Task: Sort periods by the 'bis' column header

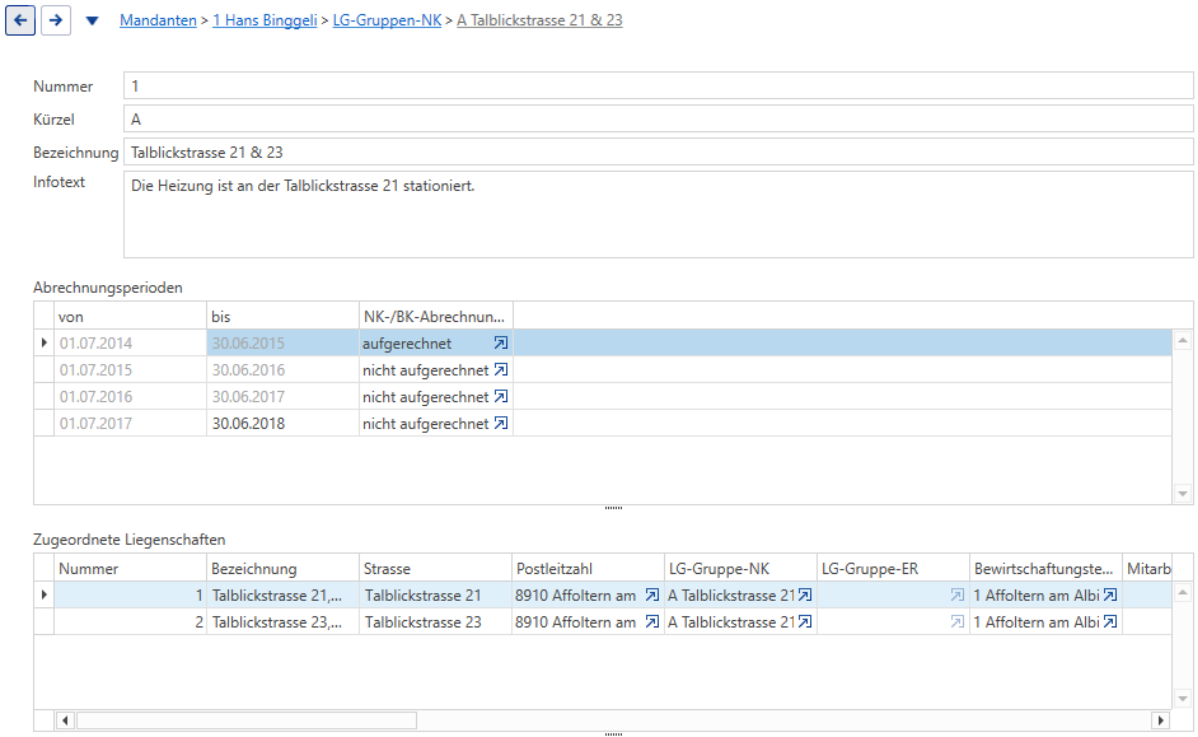Action: (x=283, y=316)
